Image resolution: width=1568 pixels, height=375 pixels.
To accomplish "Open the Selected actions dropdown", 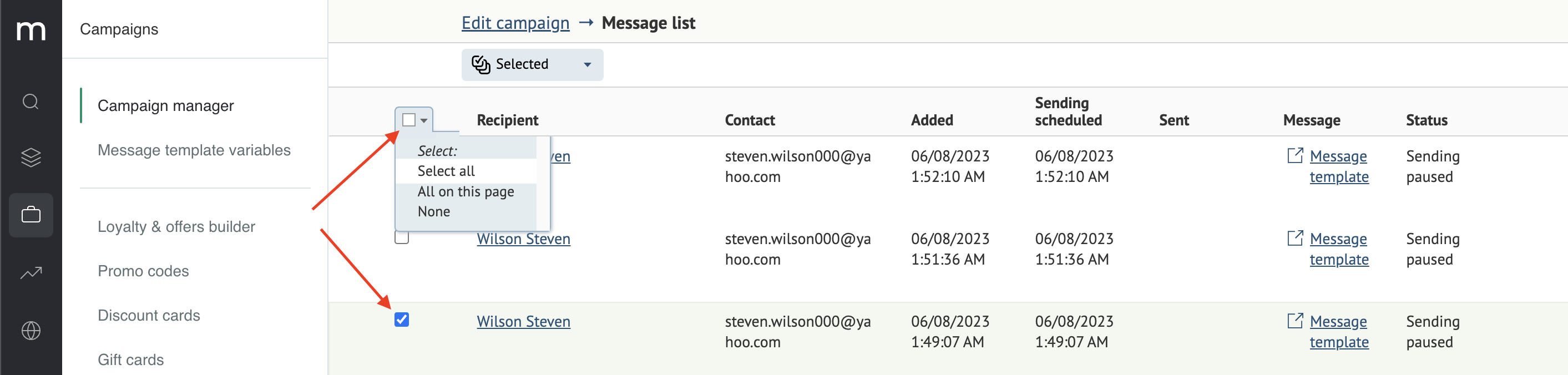I will click(532, 64).
